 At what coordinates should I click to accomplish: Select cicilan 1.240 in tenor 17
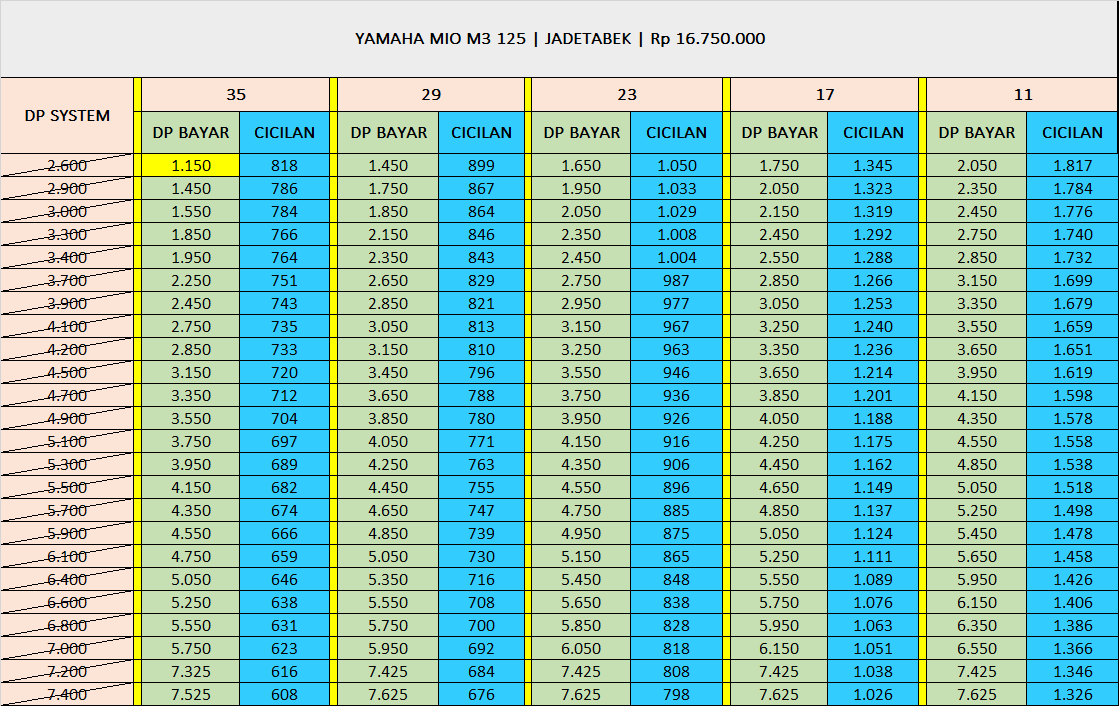[873, 326]
